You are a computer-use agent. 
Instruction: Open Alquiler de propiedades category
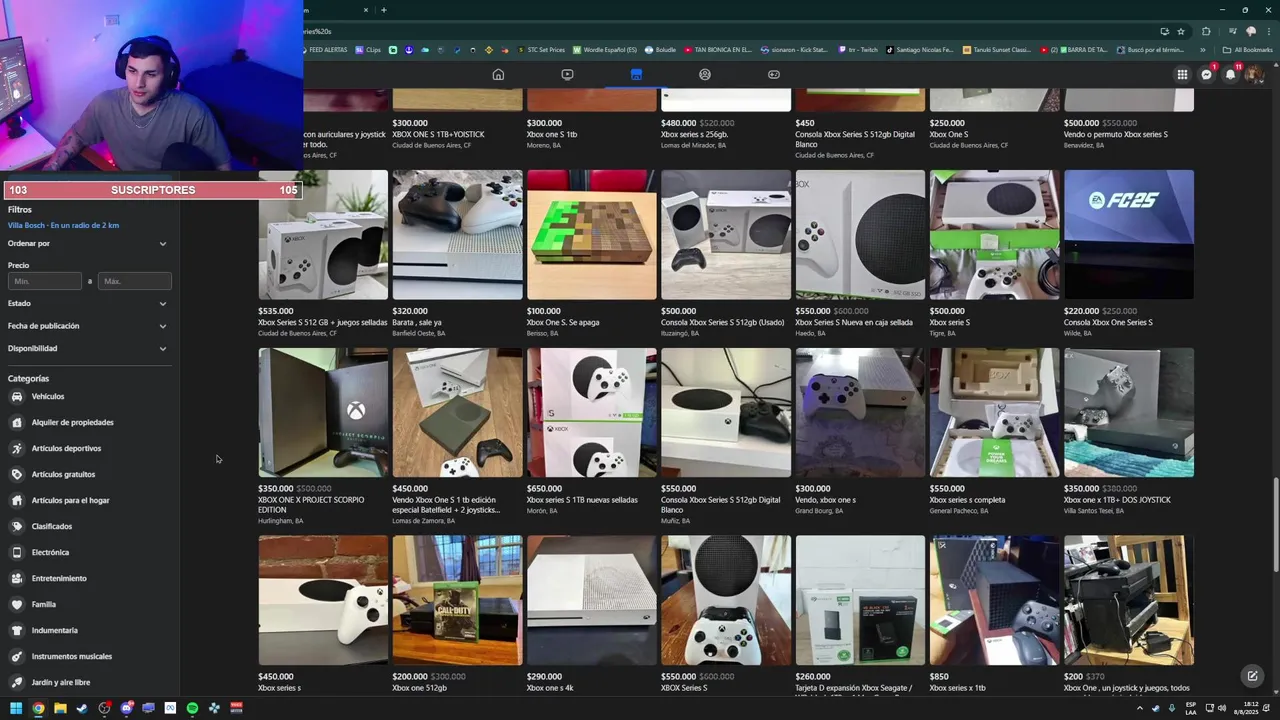72,423
